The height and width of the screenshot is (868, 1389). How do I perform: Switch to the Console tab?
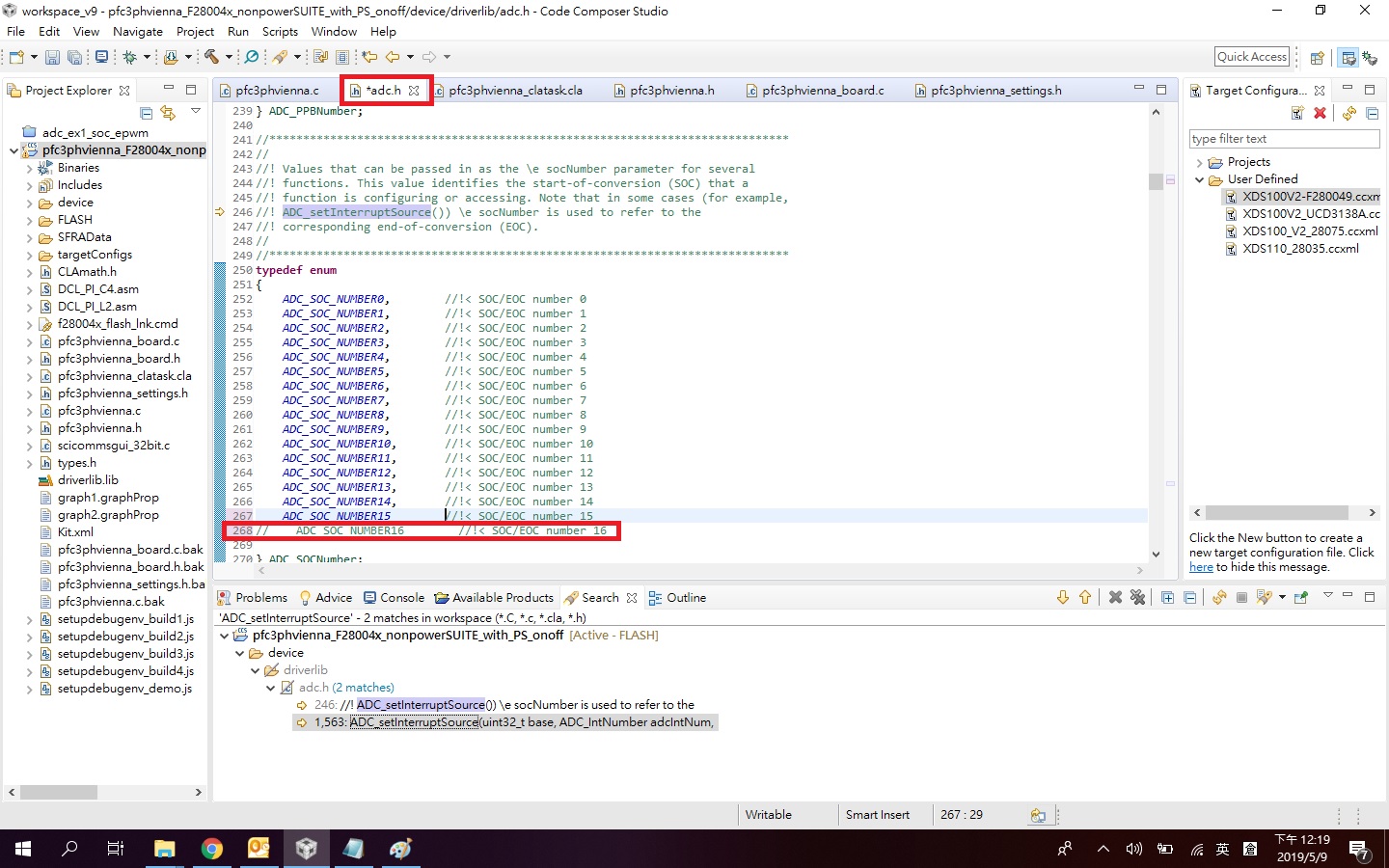click(x=393, y=598)
